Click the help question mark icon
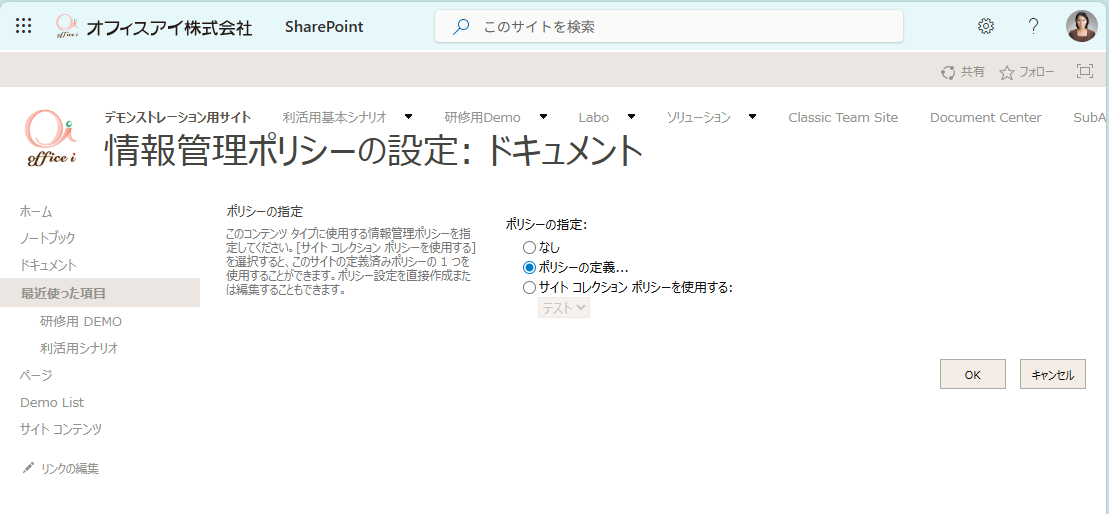The width and height of the screenshot is (1109, 514). click(x=1034, y=26)
